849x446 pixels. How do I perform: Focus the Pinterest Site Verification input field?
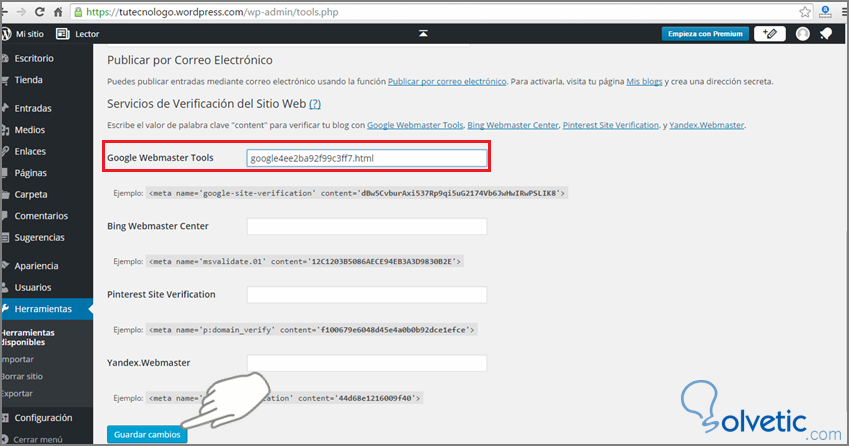[x=367, y=294]
